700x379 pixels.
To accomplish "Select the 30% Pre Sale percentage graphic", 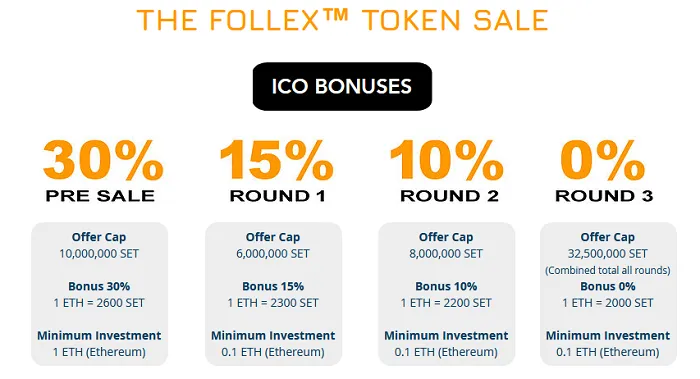I will pyautogui.click(x=103, y=160).
